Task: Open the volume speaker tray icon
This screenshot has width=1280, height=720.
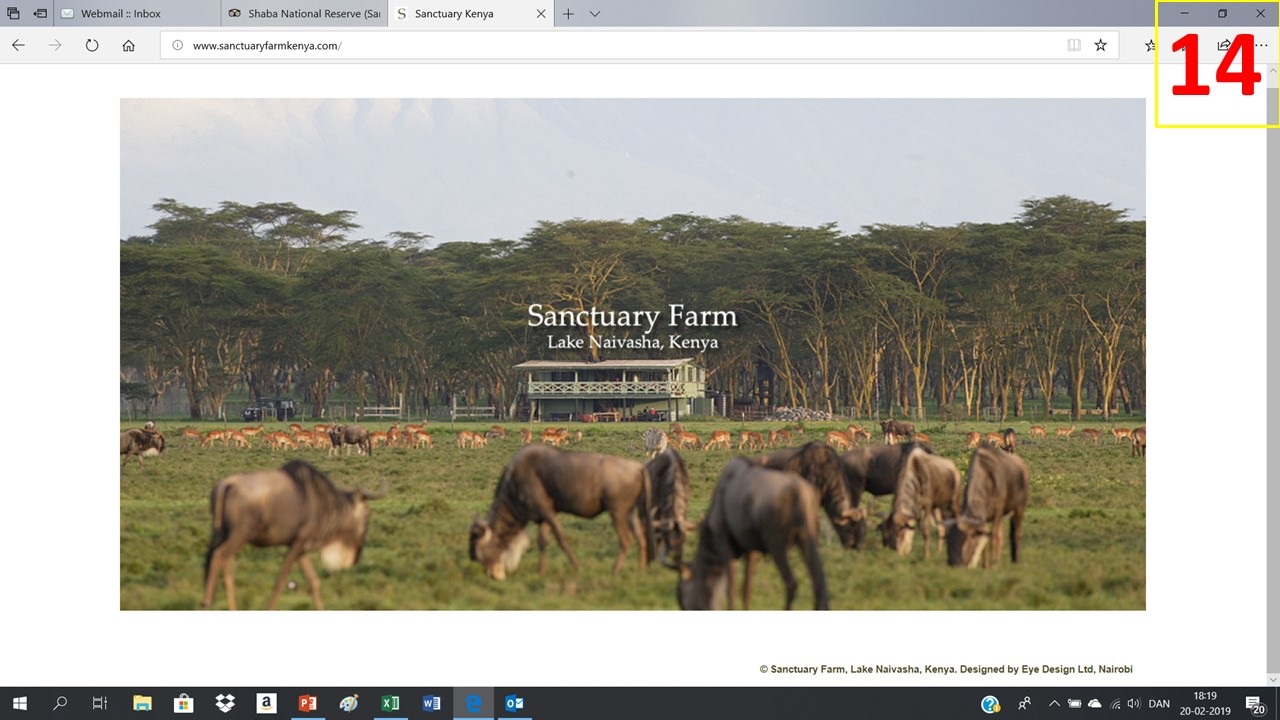Action: (1136, 704)
